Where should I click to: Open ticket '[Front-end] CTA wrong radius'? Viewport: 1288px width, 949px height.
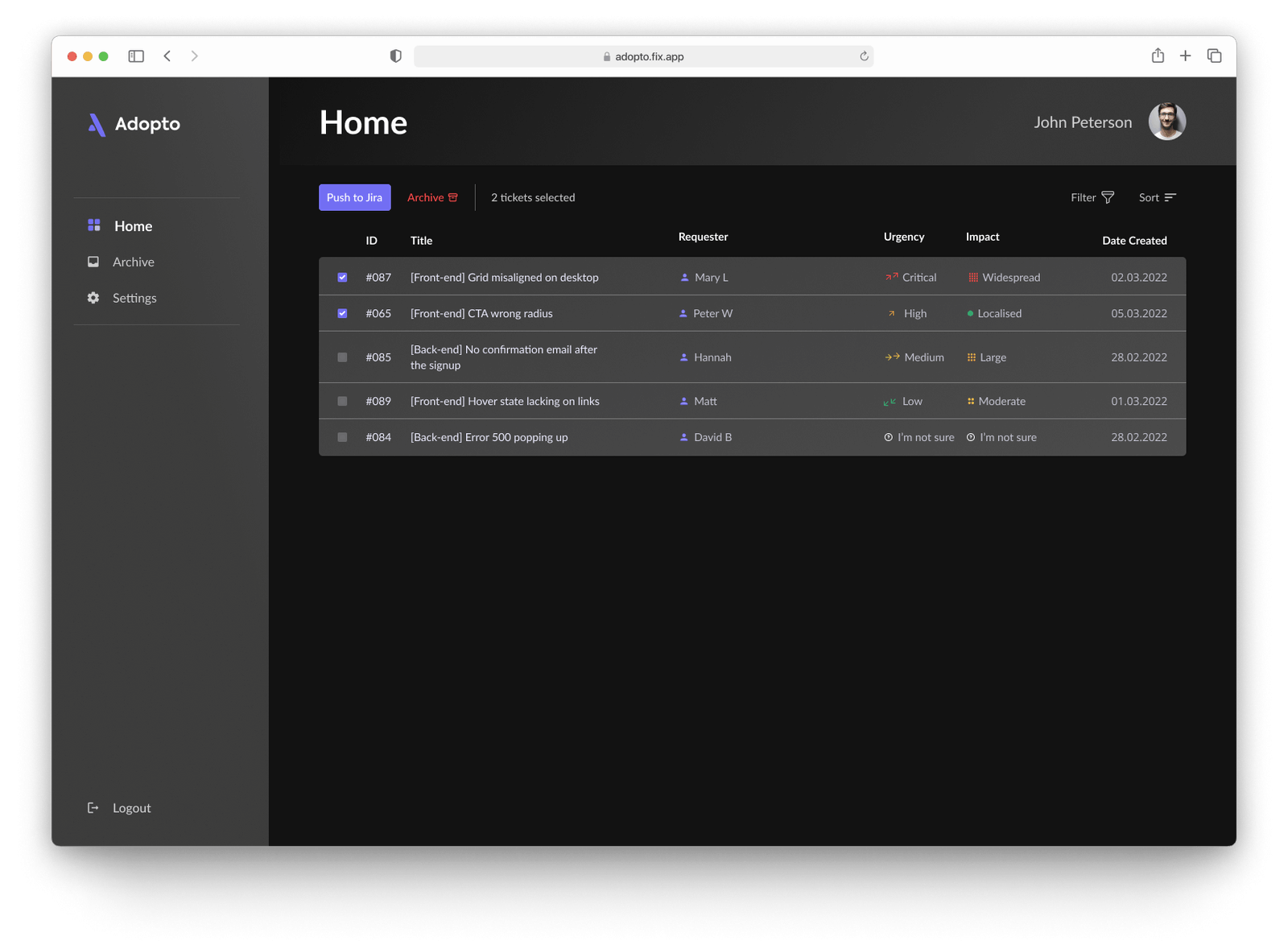point(481,313)
